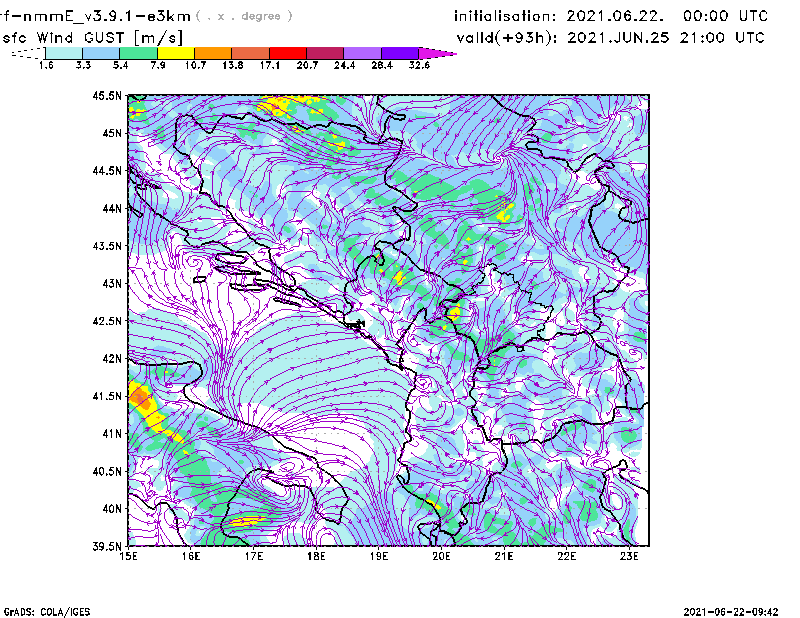Click the 39.5N latitude label
The image size is (800, 618).
(107, 546)
